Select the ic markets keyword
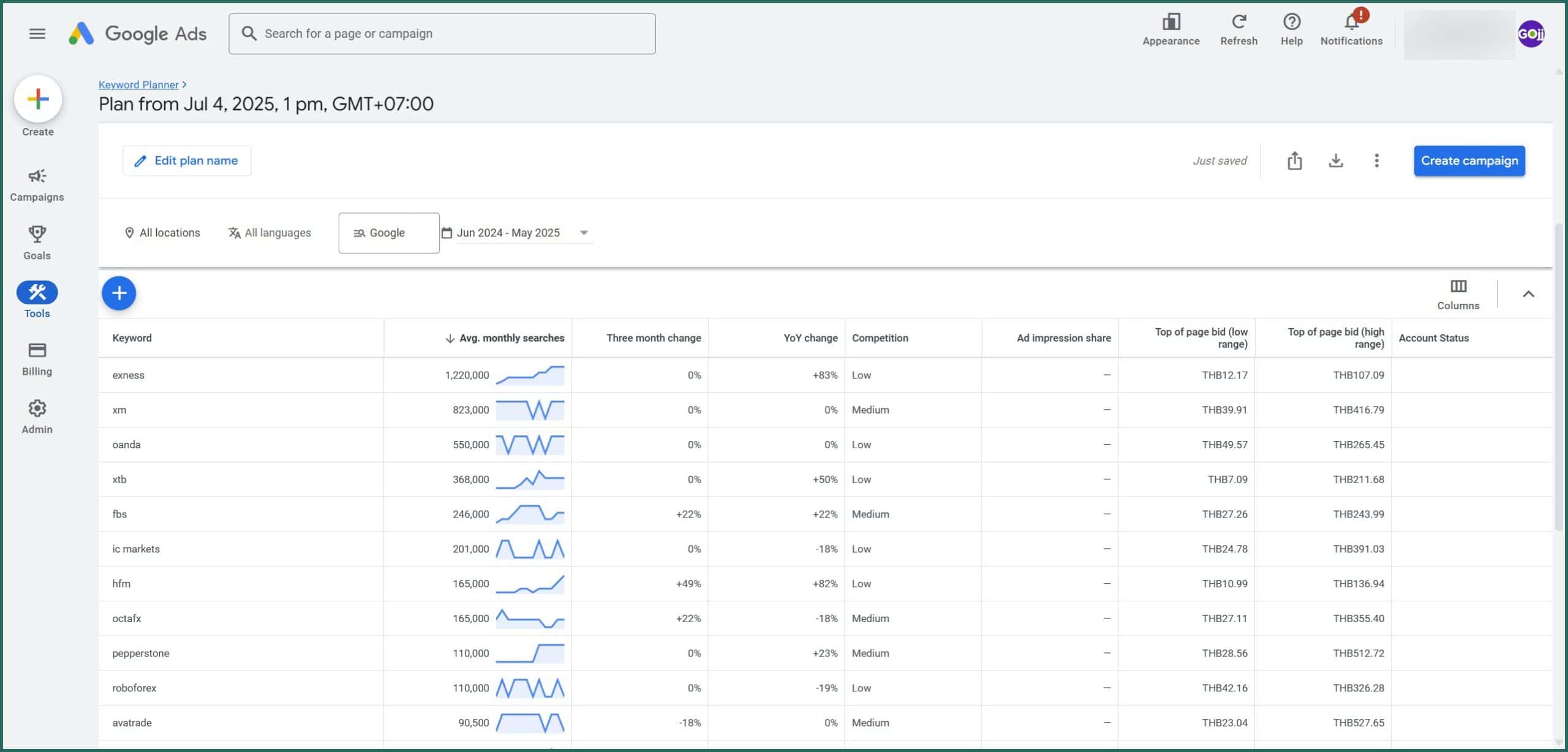 click(x=136, y=549)
